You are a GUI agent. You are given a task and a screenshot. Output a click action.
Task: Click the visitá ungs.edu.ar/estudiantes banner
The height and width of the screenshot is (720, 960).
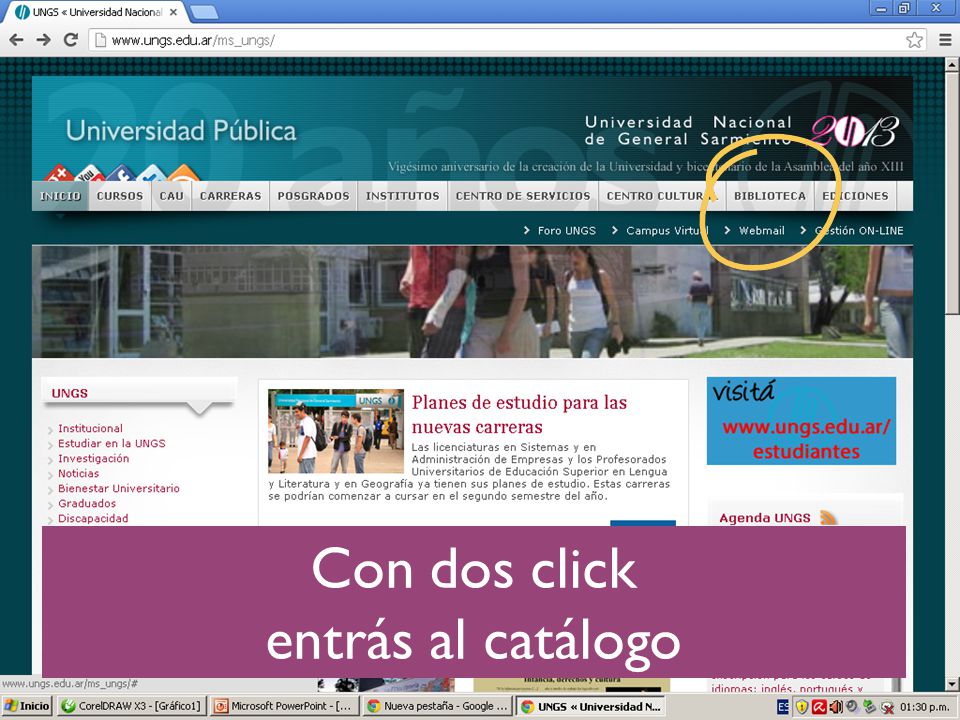click(x=801, y=421)
